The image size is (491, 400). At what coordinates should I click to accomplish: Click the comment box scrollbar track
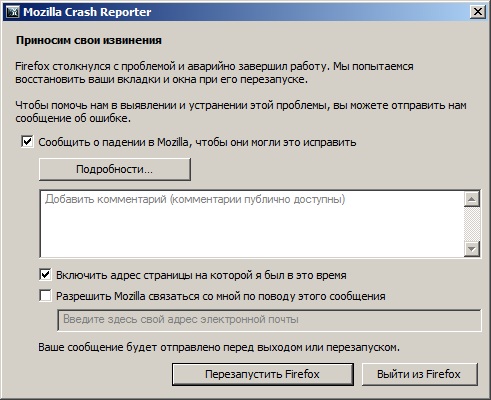(x=472, y=224)
